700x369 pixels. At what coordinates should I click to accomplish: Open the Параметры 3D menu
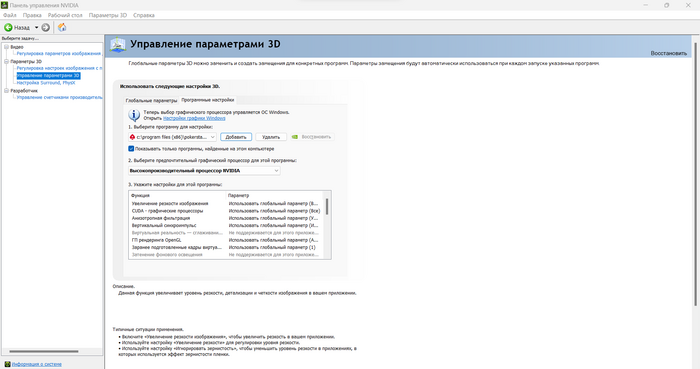pyautogui.click(x=108, y=15)
